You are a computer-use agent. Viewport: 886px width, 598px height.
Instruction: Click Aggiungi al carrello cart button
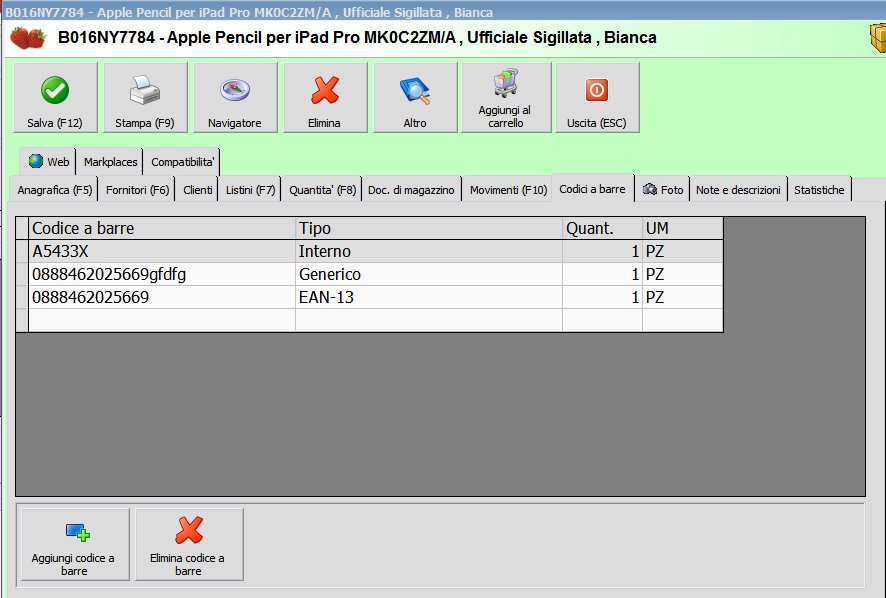506,98
